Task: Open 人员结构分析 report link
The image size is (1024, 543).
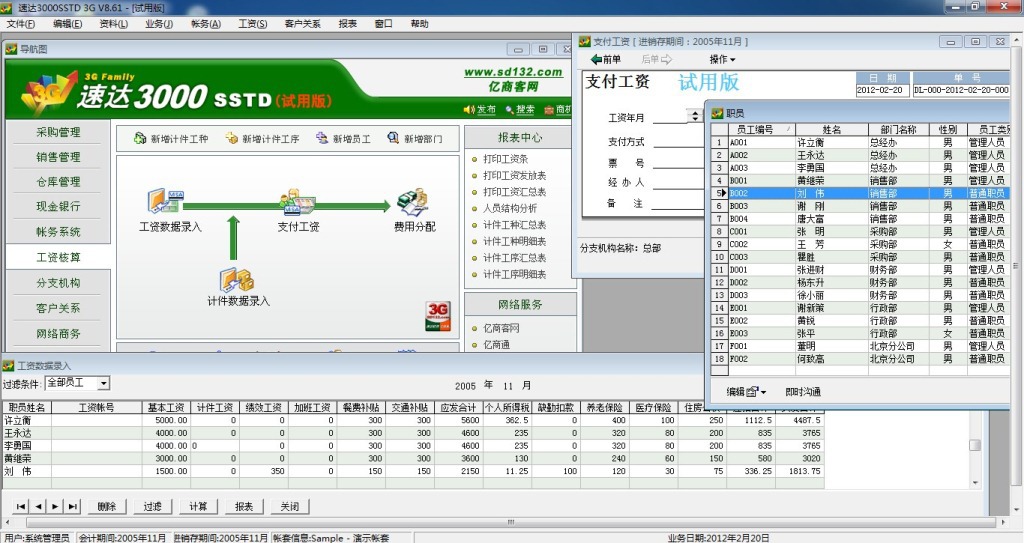Action: tap(509, 208)
